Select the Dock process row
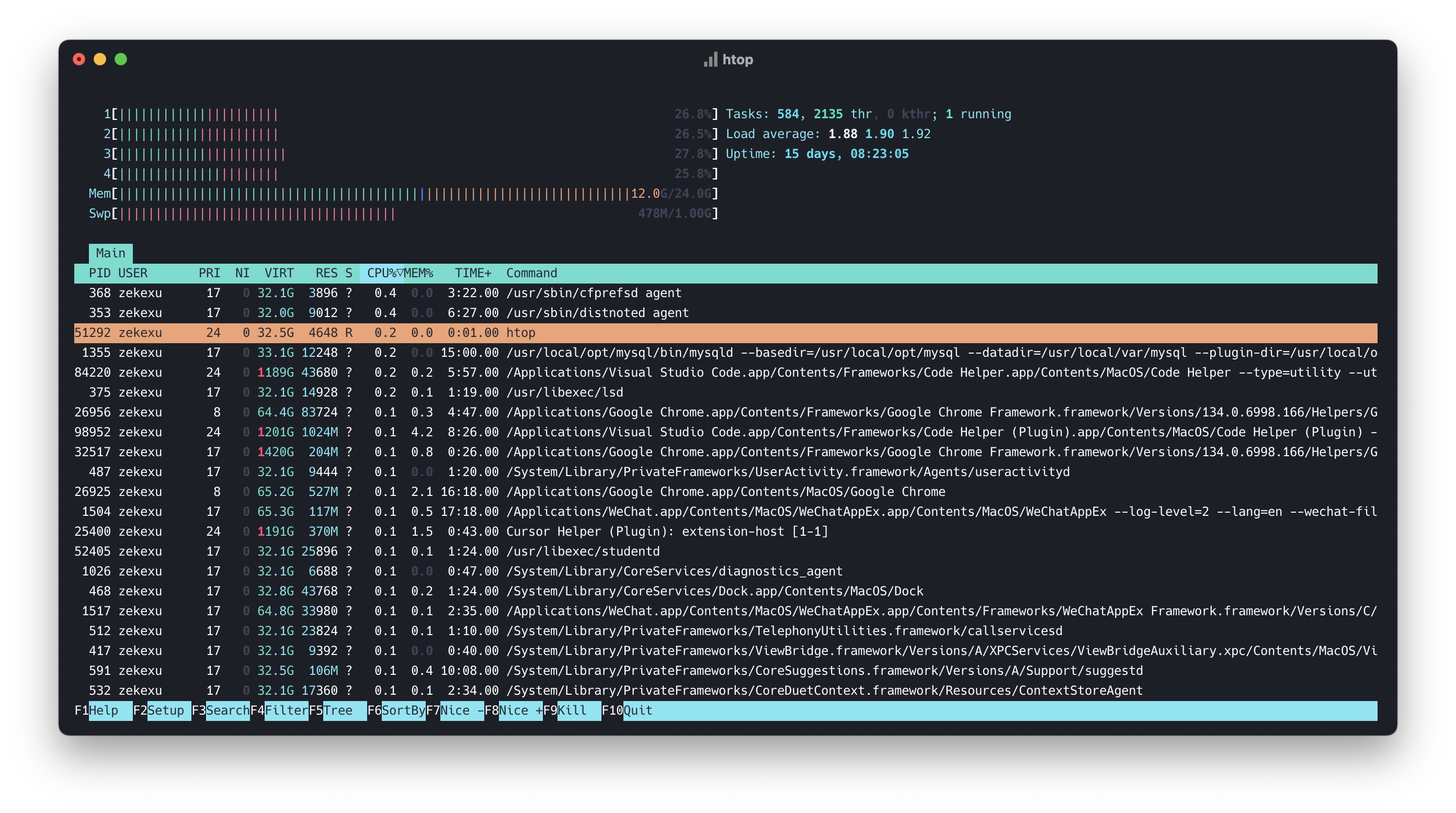Image resolution: width=1456 pixels, height=813 pixels. pos(726,591)
